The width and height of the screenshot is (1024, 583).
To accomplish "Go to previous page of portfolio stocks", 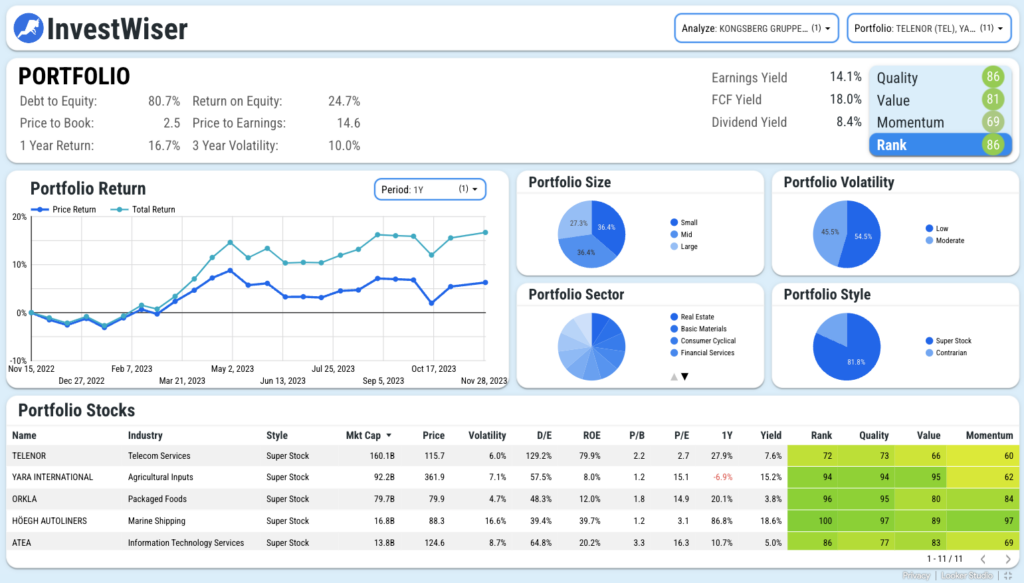I will [983, 559].
